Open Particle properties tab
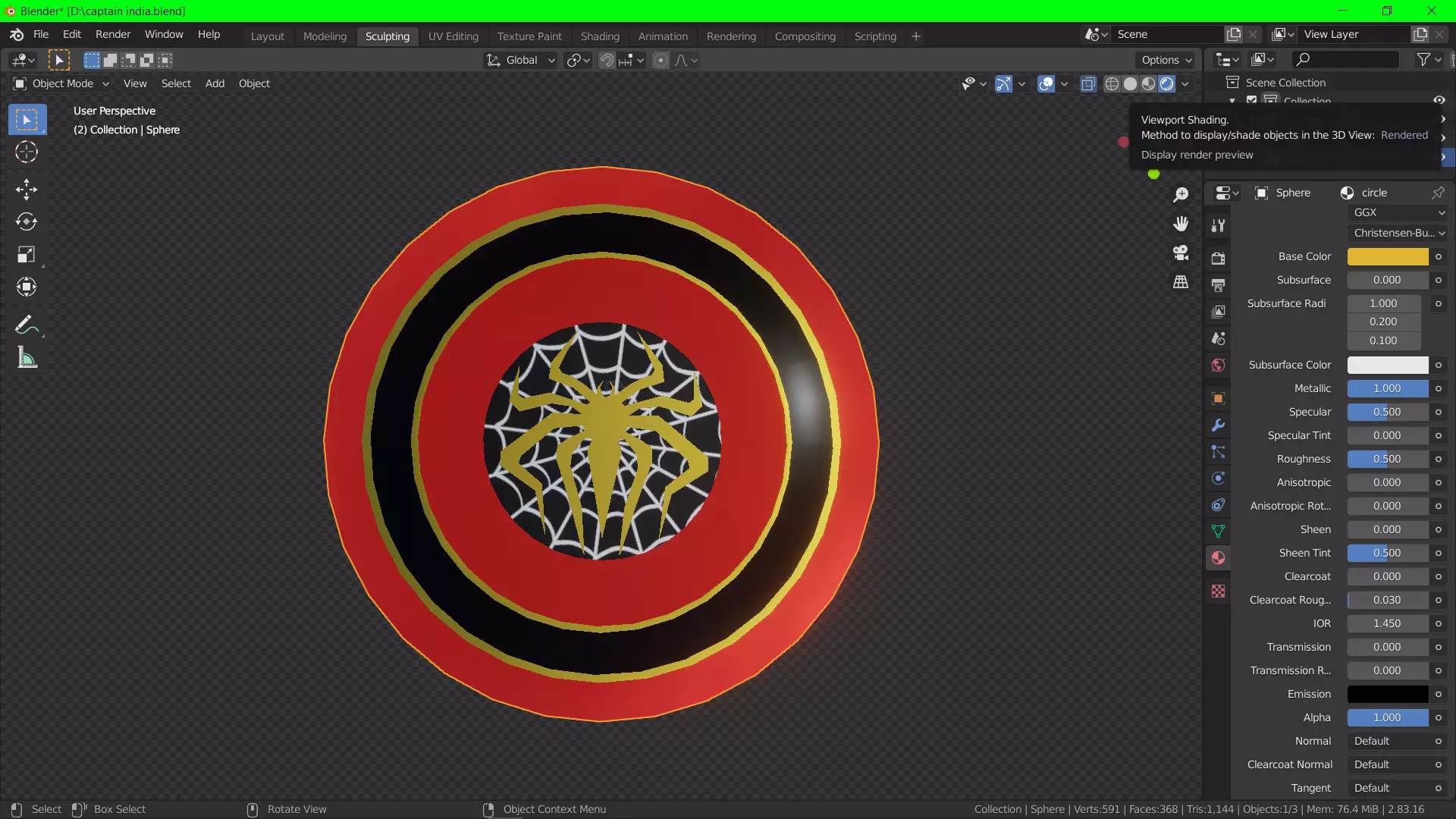 [1219, 451]
